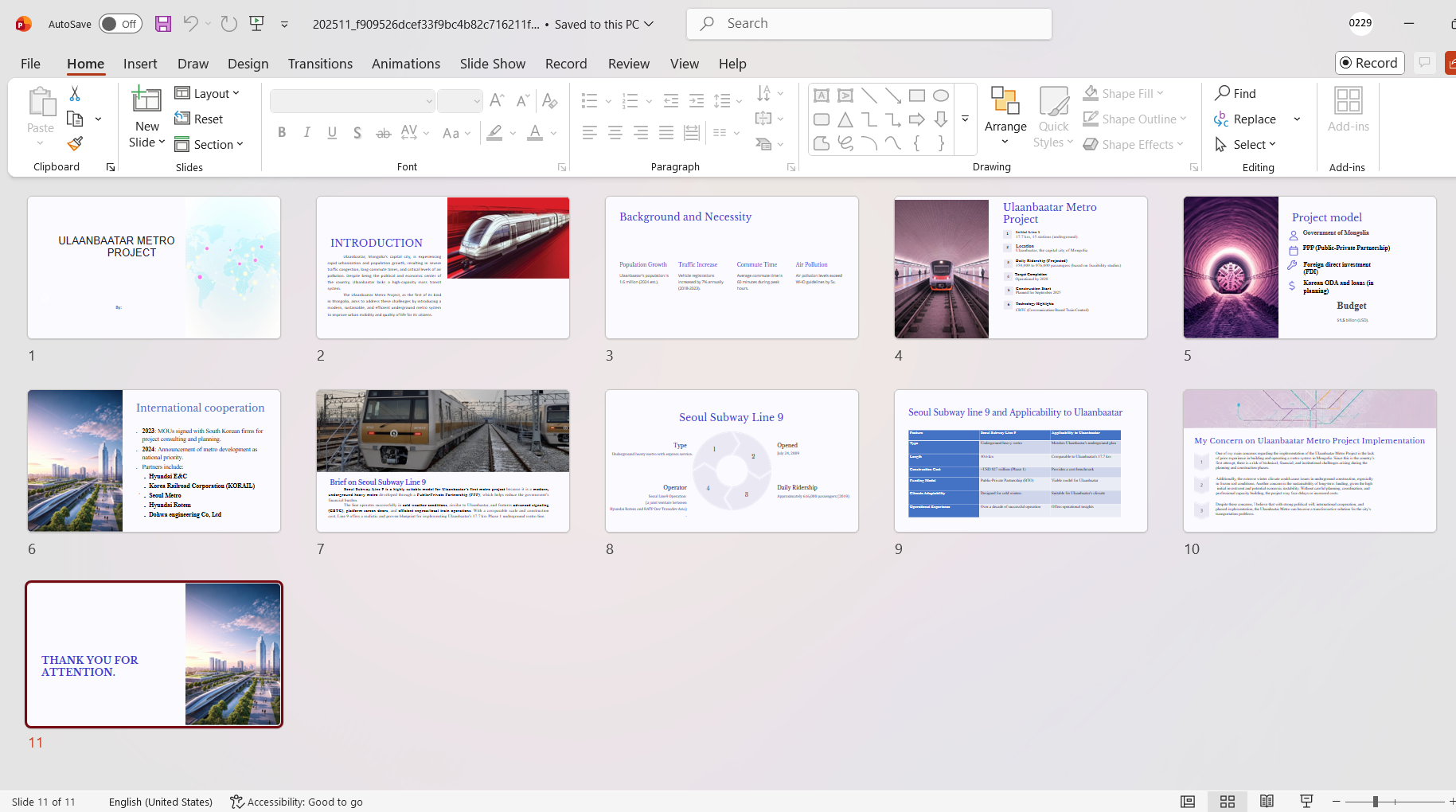This screenshot has width=1456, height=812.
Task: Open the Transitions tab
Action: point(320,64)
